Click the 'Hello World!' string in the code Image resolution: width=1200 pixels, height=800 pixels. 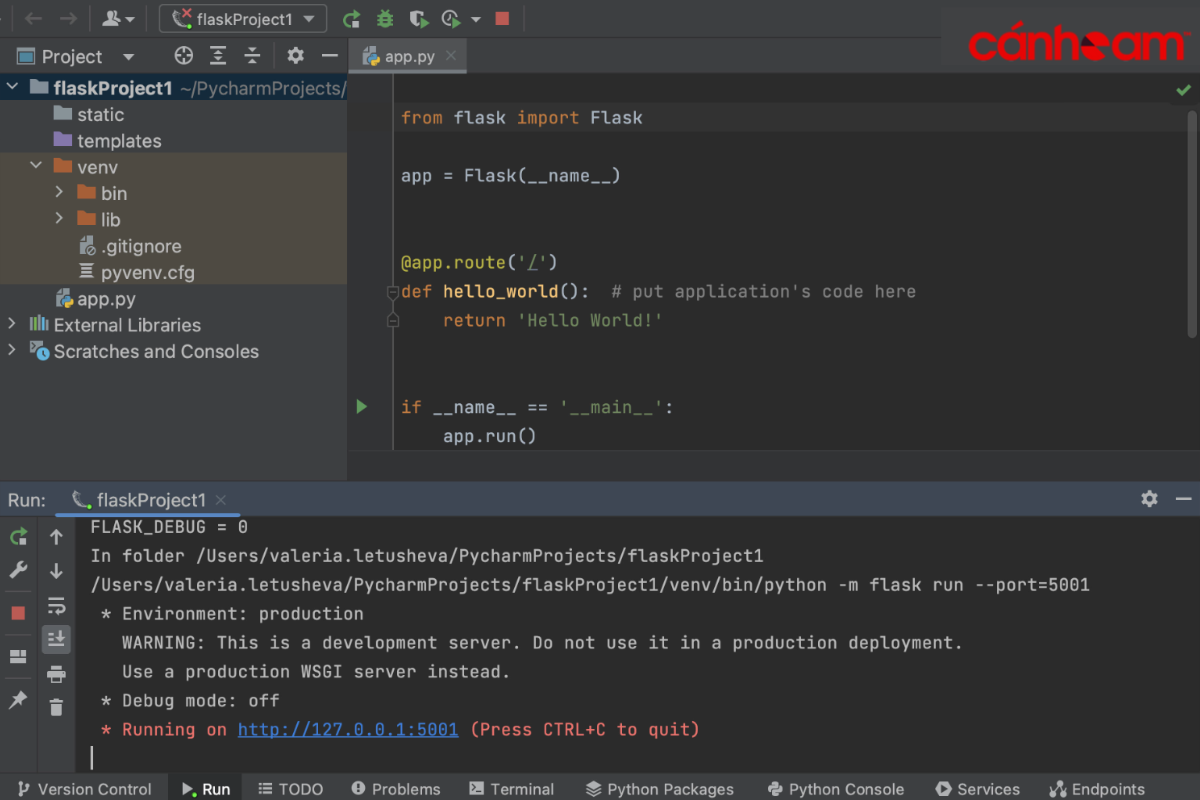point(590,320)
